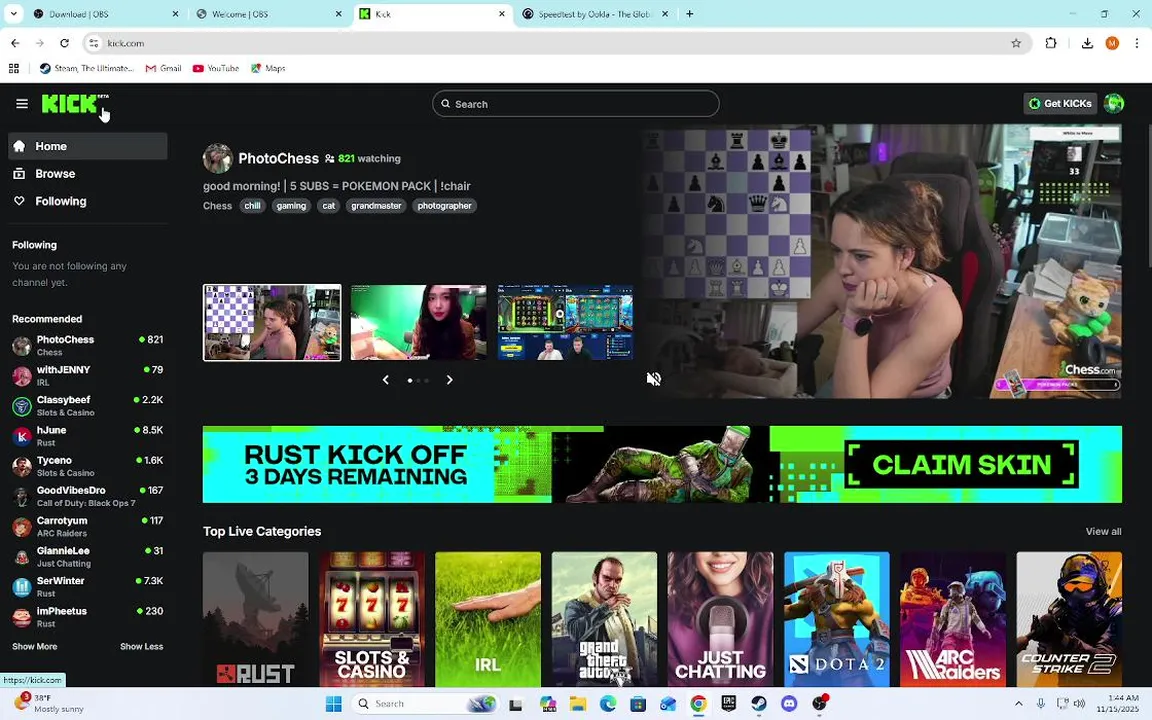Open File Explorer from the taskbar

[x=578, y=704]
